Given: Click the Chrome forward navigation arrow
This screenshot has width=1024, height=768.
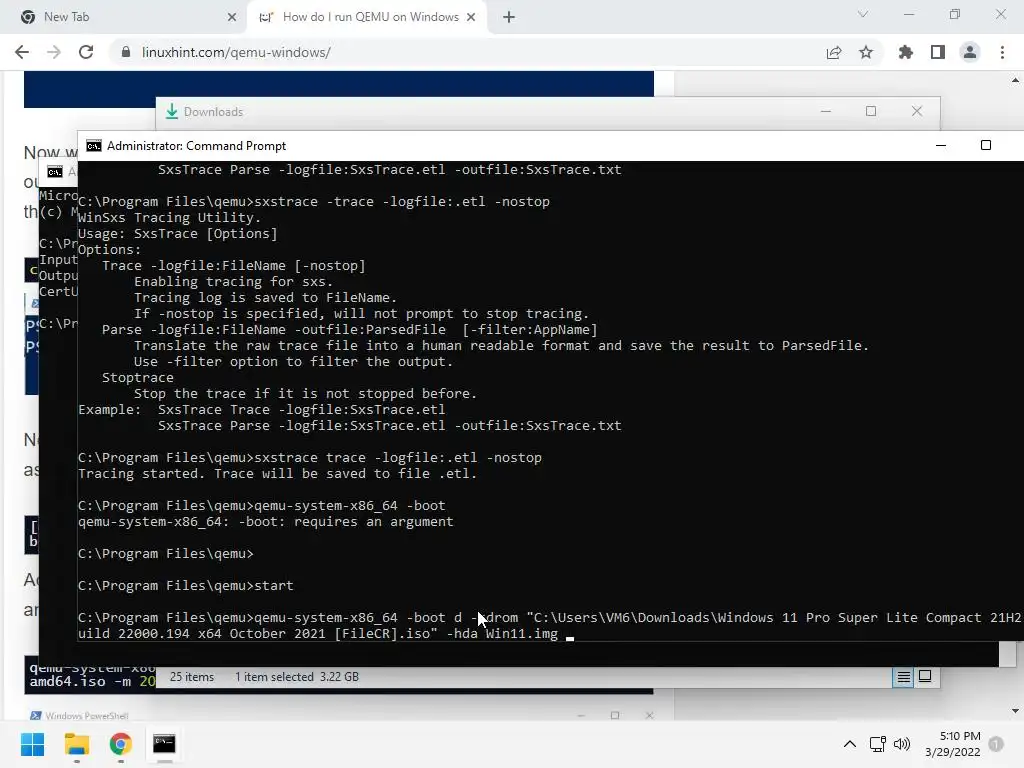Looking at the screenshot, I should (x=54, y=52).
